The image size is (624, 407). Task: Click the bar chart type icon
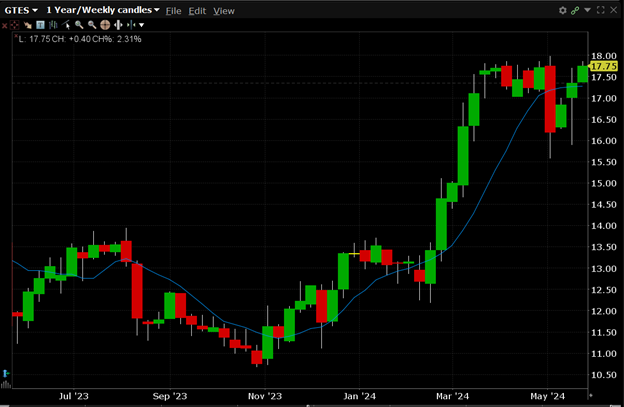53,25
